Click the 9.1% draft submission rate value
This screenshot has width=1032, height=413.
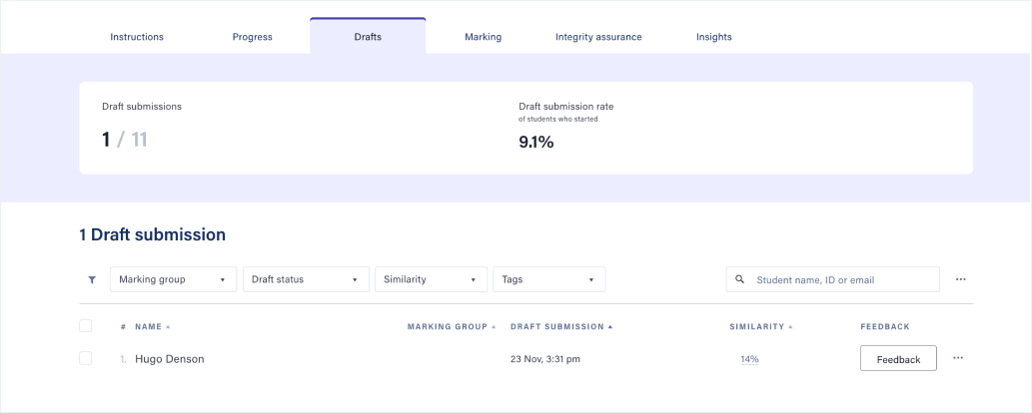pyautogui.click(x=536, y=141)
